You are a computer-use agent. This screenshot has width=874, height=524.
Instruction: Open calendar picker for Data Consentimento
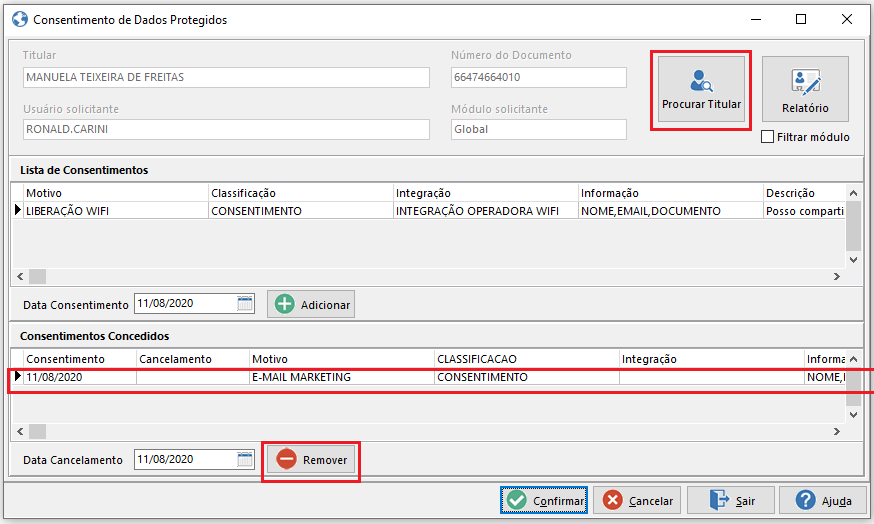click(x=245, y=303)
